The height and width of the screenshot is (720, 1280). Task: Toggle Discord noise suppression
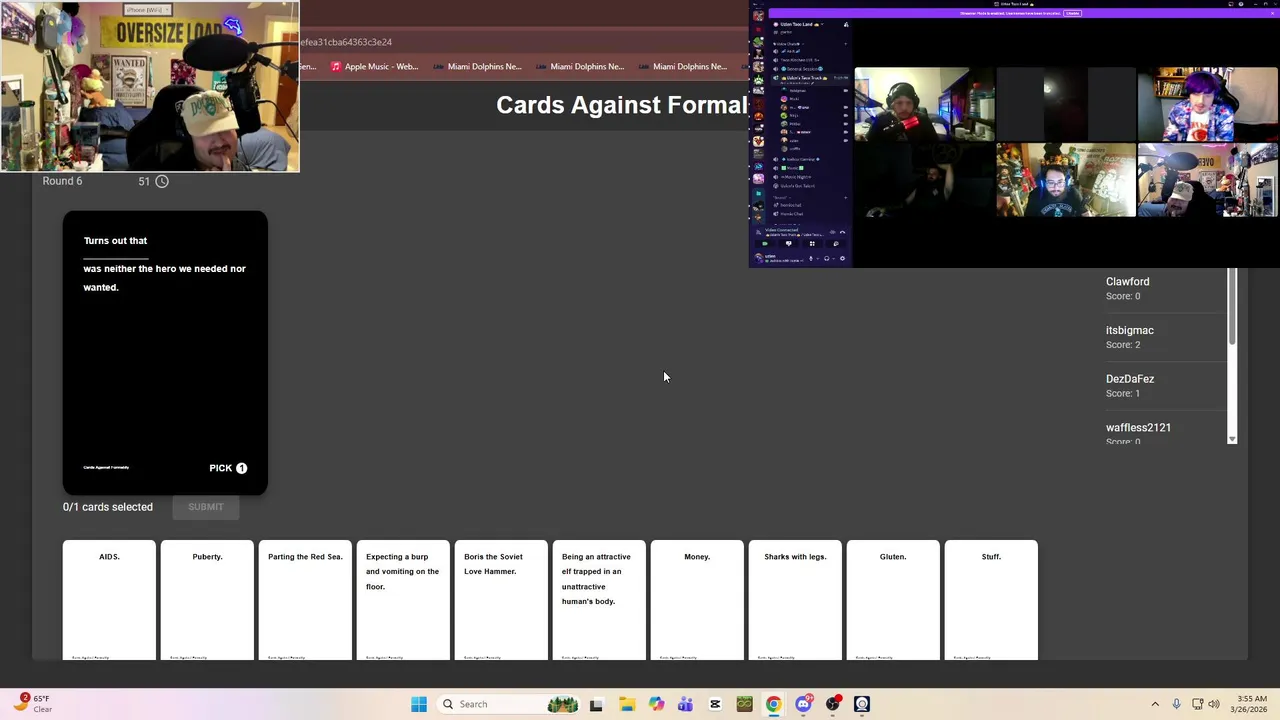[833, 232]
